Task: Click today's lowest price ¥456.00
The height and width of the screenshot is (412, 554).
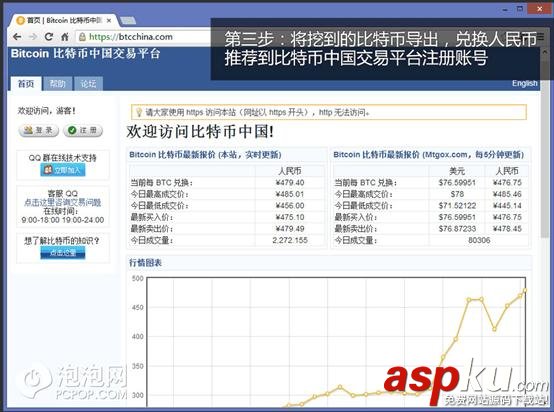Action: click(290, 206)
